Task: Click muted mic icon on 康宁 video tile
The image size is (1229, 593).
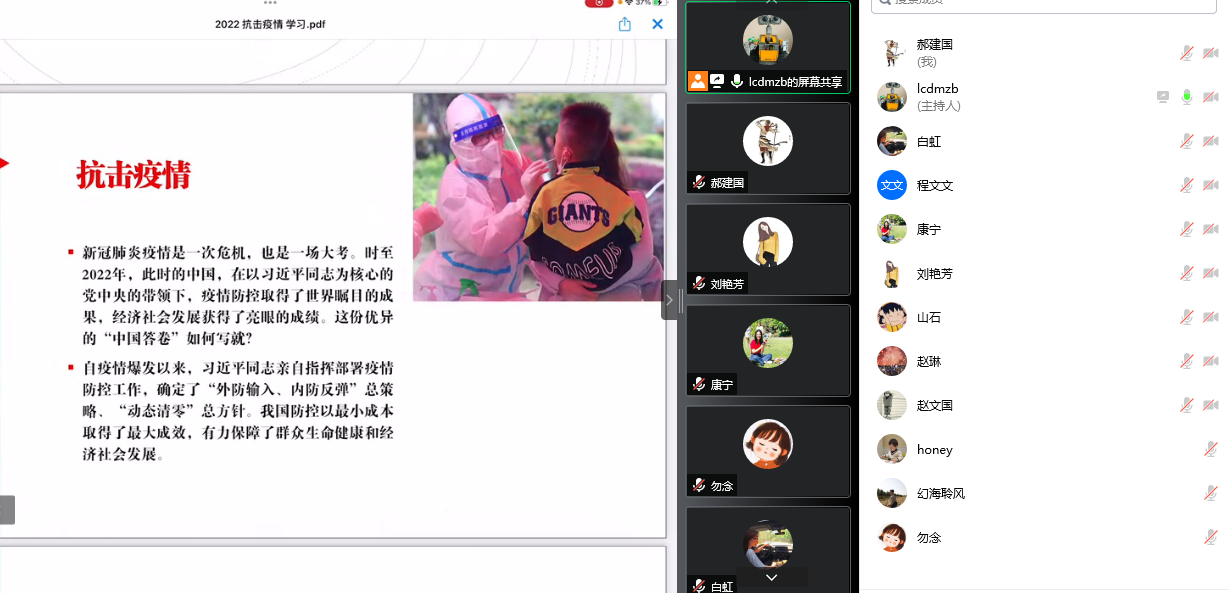Action: [x=699, y=384]
